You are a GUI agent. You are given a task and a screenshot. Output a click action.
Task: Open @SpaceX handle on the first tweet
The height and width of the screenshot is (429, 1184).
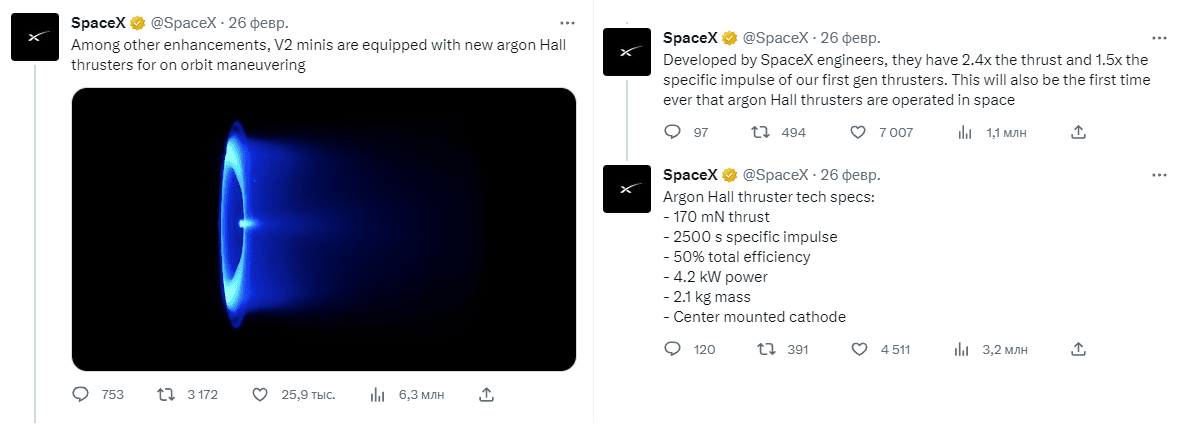point(186,22)
